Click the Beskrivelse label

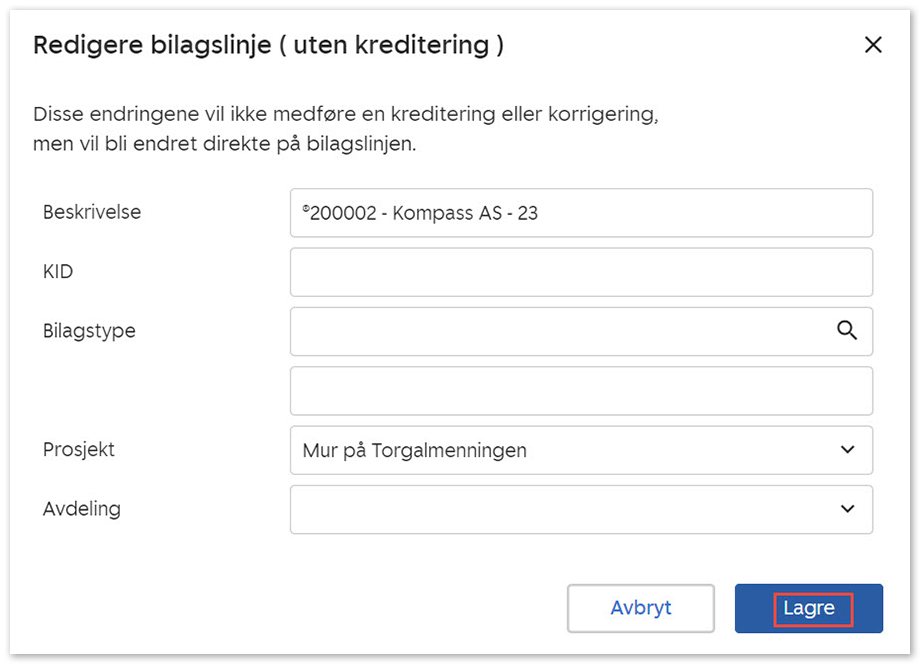click(92, 212)
